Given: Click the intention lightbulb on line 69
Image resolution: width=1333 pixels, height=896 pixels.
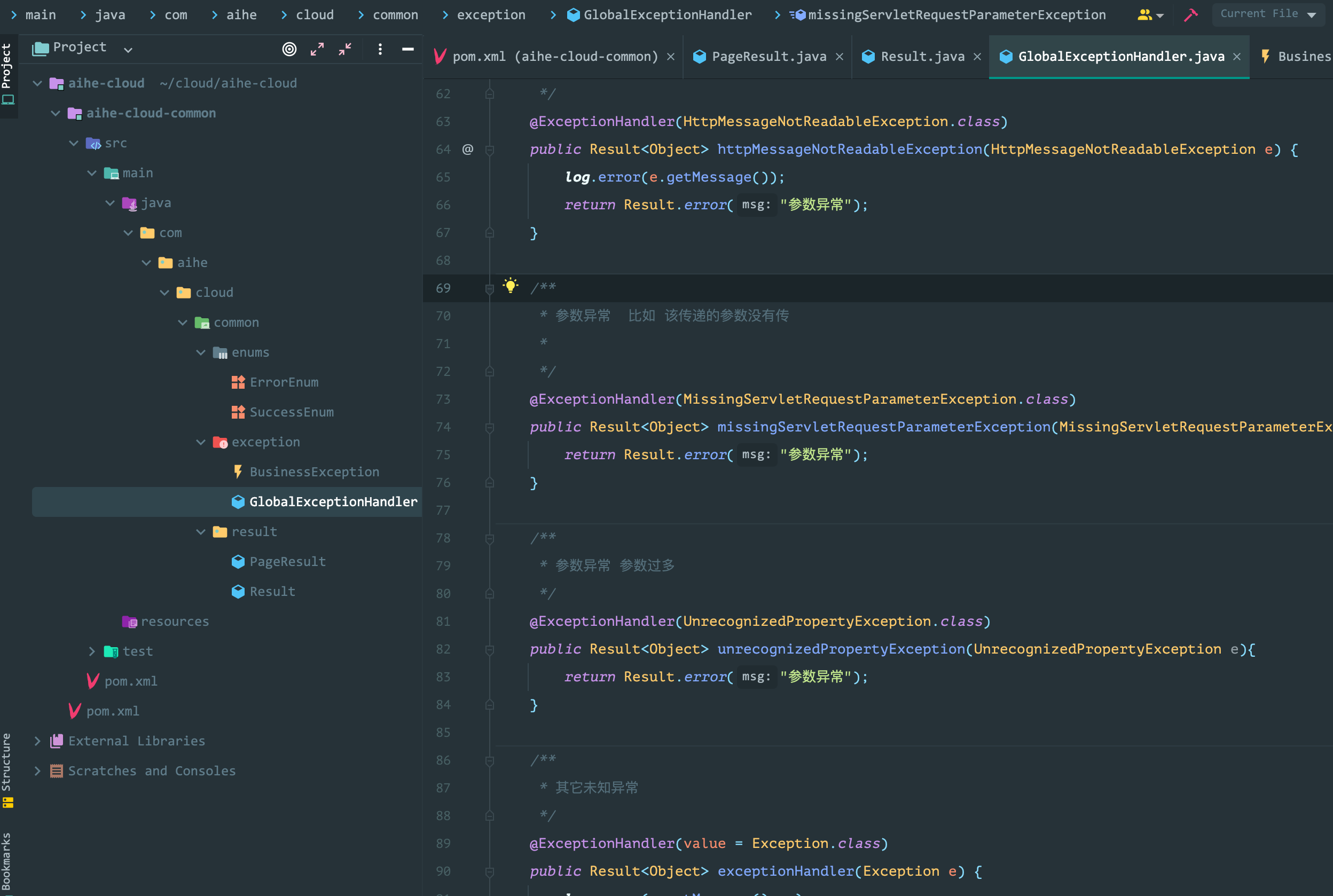Looking at the screenshot, I should 510,285.
